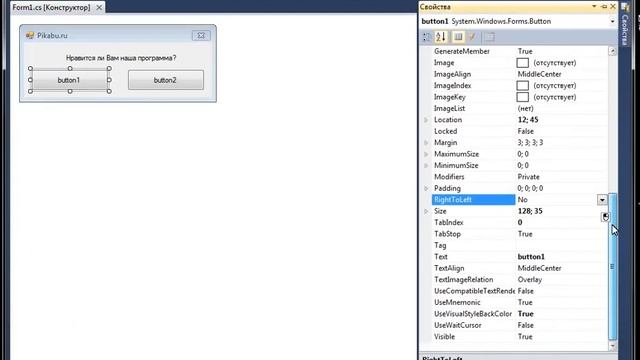Viewport: 640px width, 360px height.
Task: Close the Pikabu.ru form window
Action: (x=201, y=36)
